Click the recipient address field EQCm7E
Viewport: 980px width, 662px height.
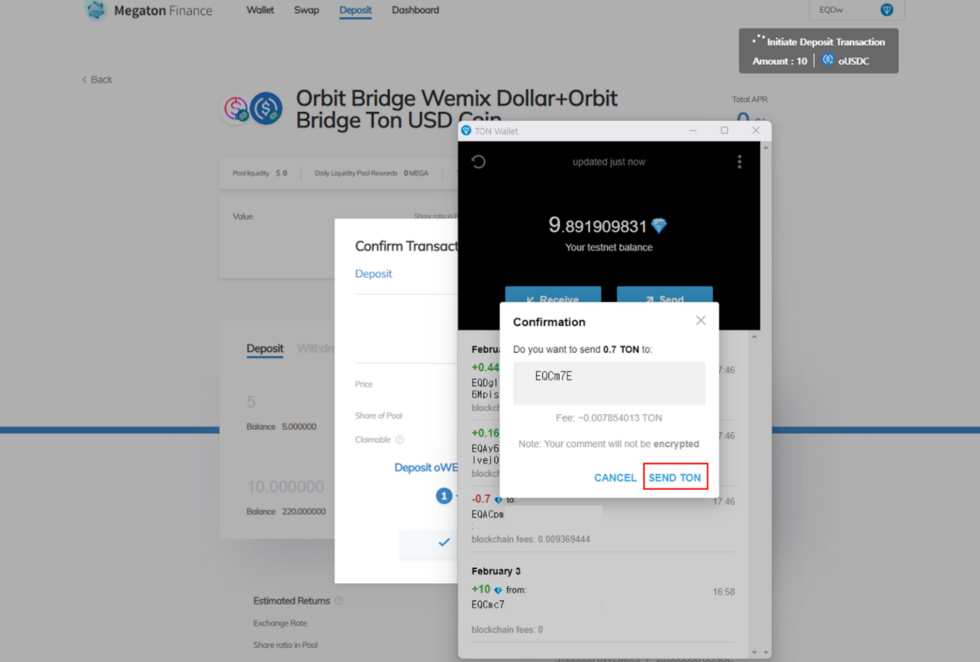(609, 383)
